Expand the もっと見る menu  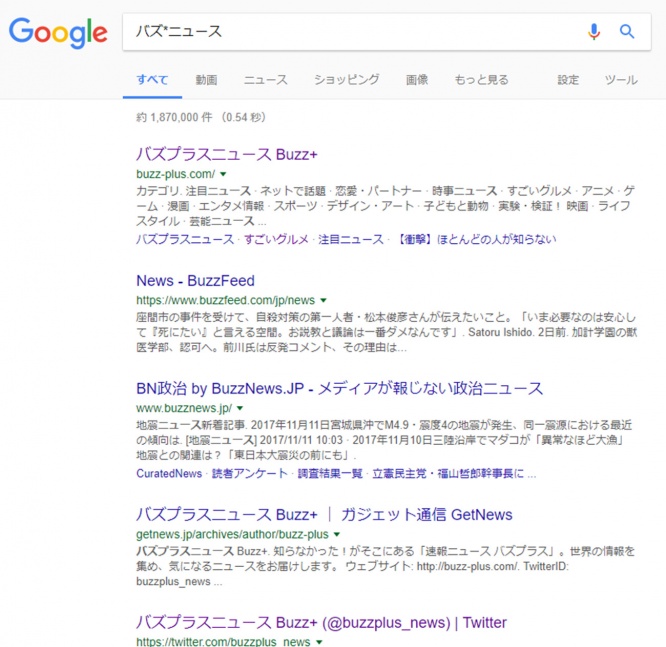(x=481, y=80)
